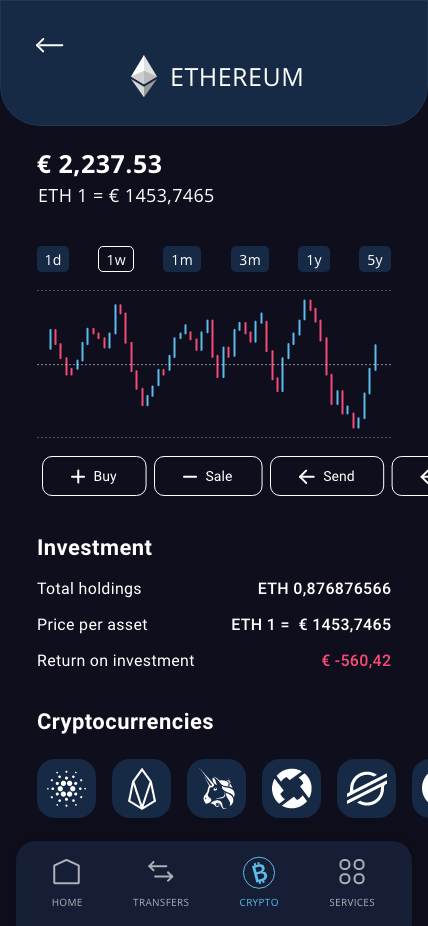Tap the Buy button
This screenshot has width=428, height=926.
coord(94,476)
